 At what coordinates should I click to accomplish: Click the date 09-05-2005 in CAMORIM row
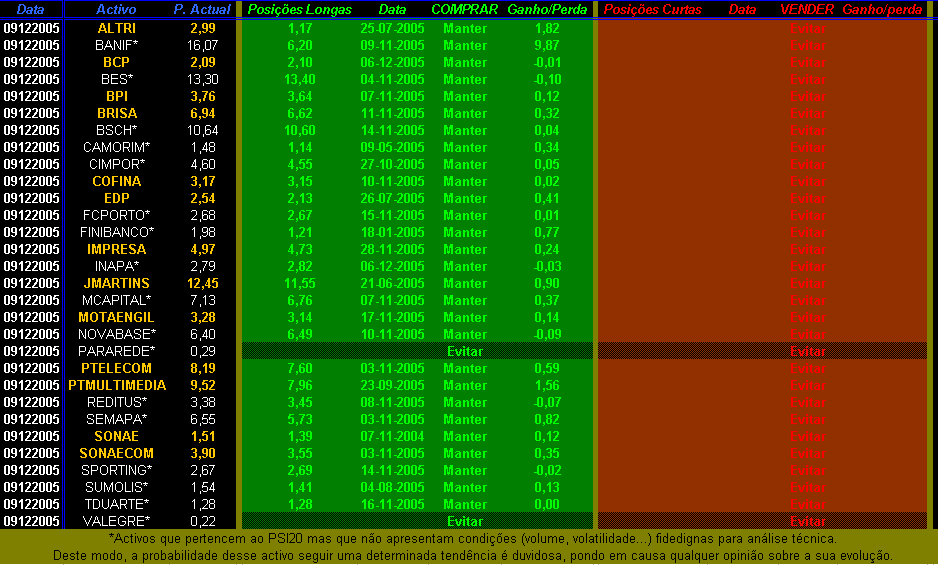[392, 147]
